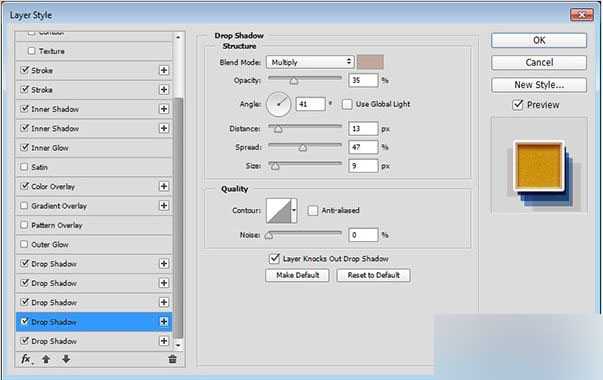Click the move effect down arrow
The width and height of the screenshot is (603, 380).
[66, 359]
